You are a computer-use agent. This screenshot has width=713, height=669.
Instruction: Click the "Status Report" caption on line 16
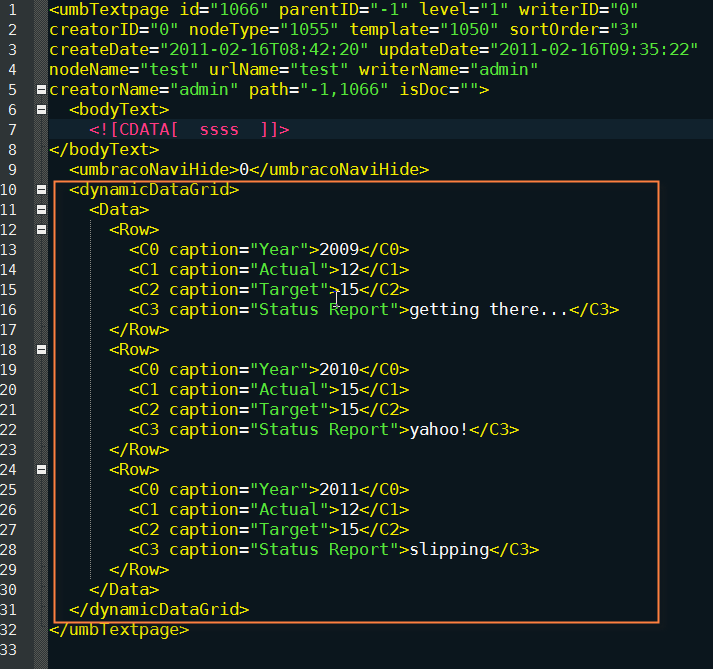324,310
